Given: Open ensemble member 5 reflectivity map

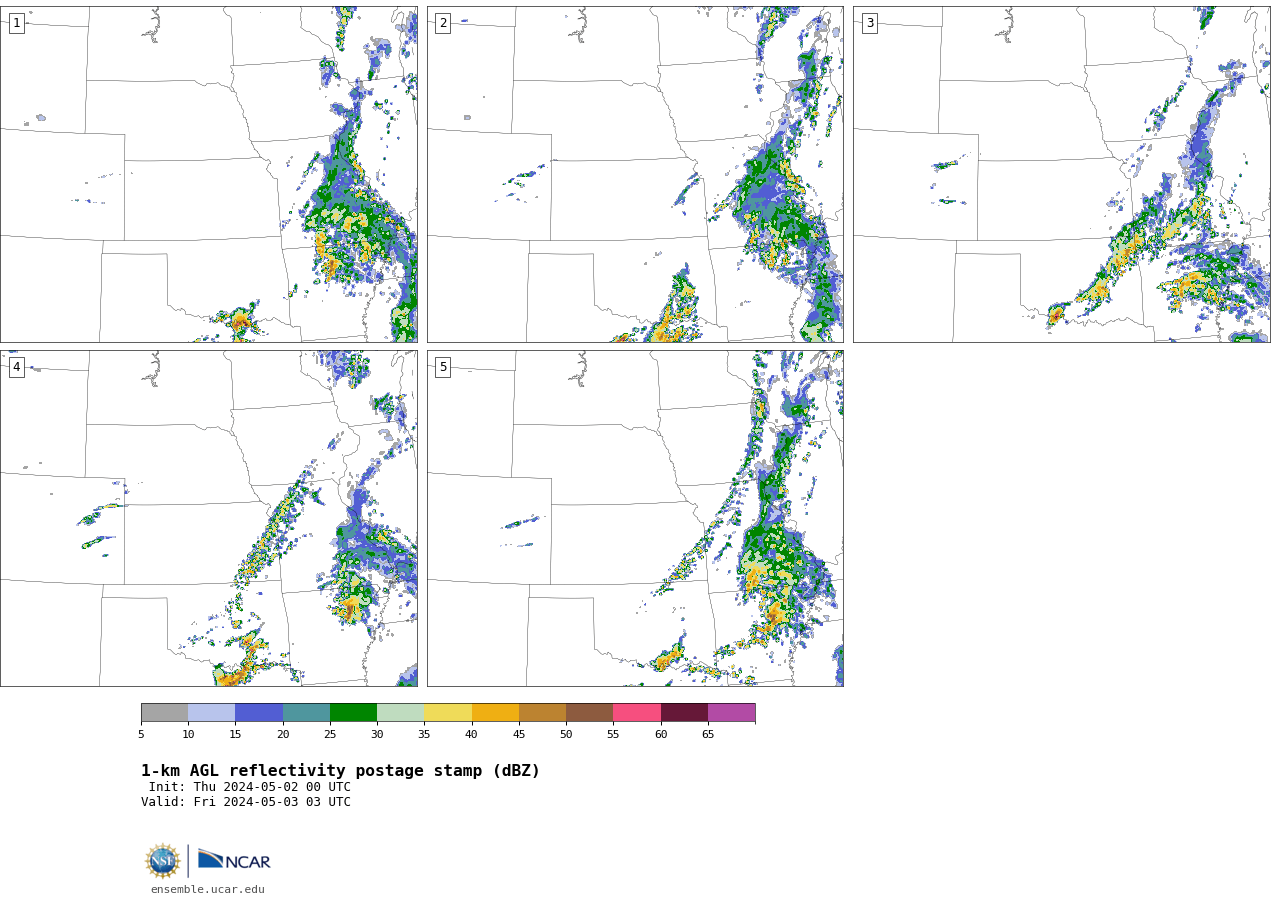Looking at the screenshot, I should [x=635, y=518].
